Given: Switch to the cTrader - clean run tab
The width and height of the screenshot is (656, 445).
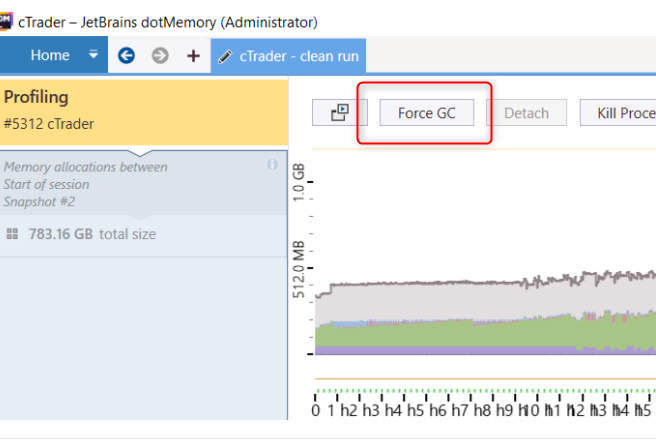Looking at the screenshot, I should tap(288, 56).
